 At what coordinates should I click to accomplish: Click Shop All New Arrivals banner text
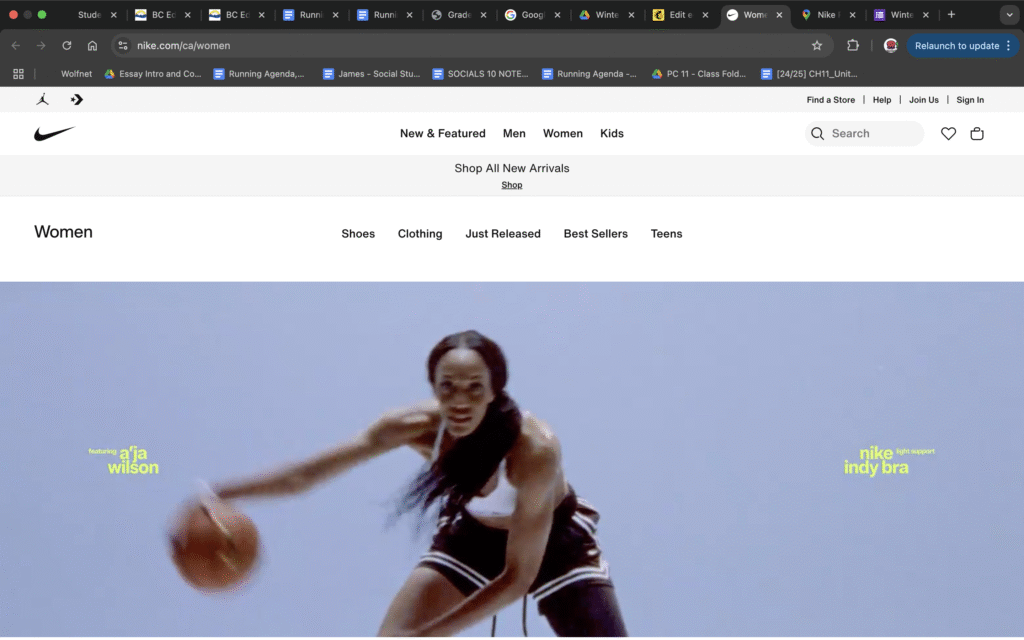(x=512, y=168)
